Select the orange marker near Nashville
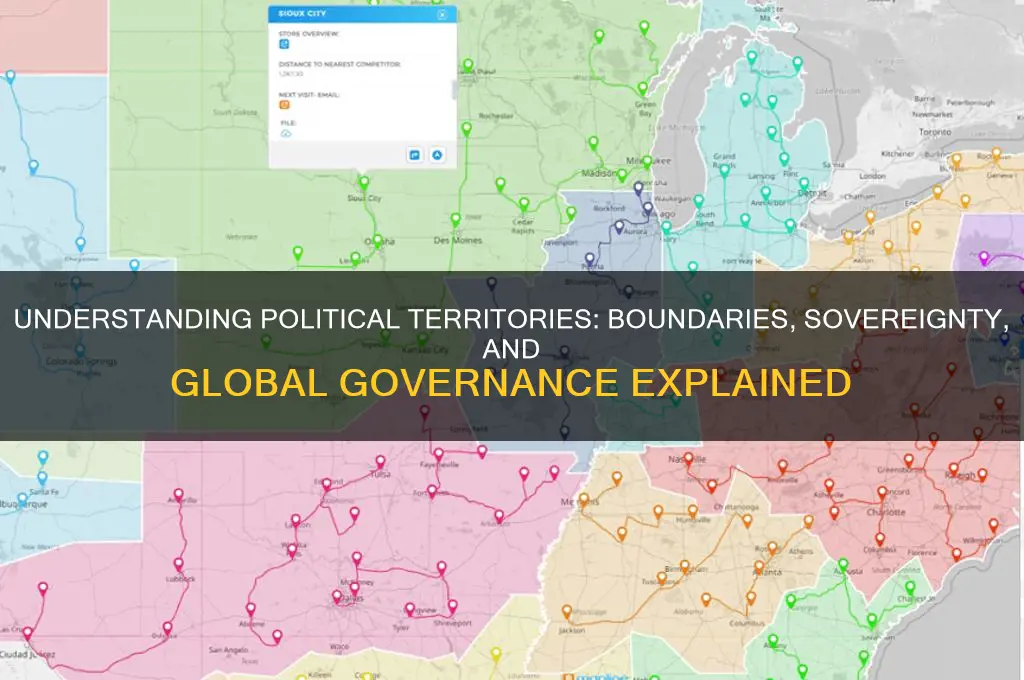 [688, 457]
